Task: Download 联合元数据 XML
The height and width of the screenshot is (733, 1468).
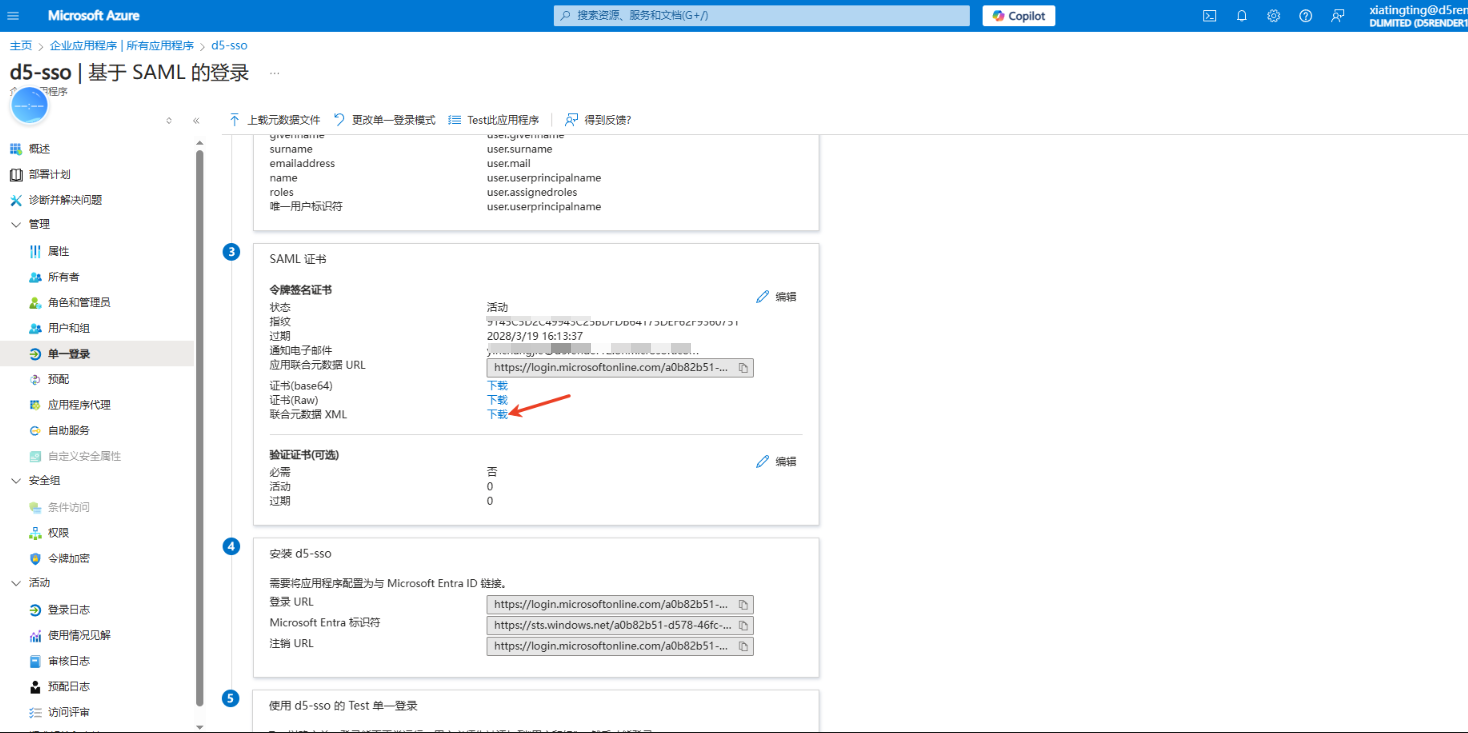Action: click(497, 414)
